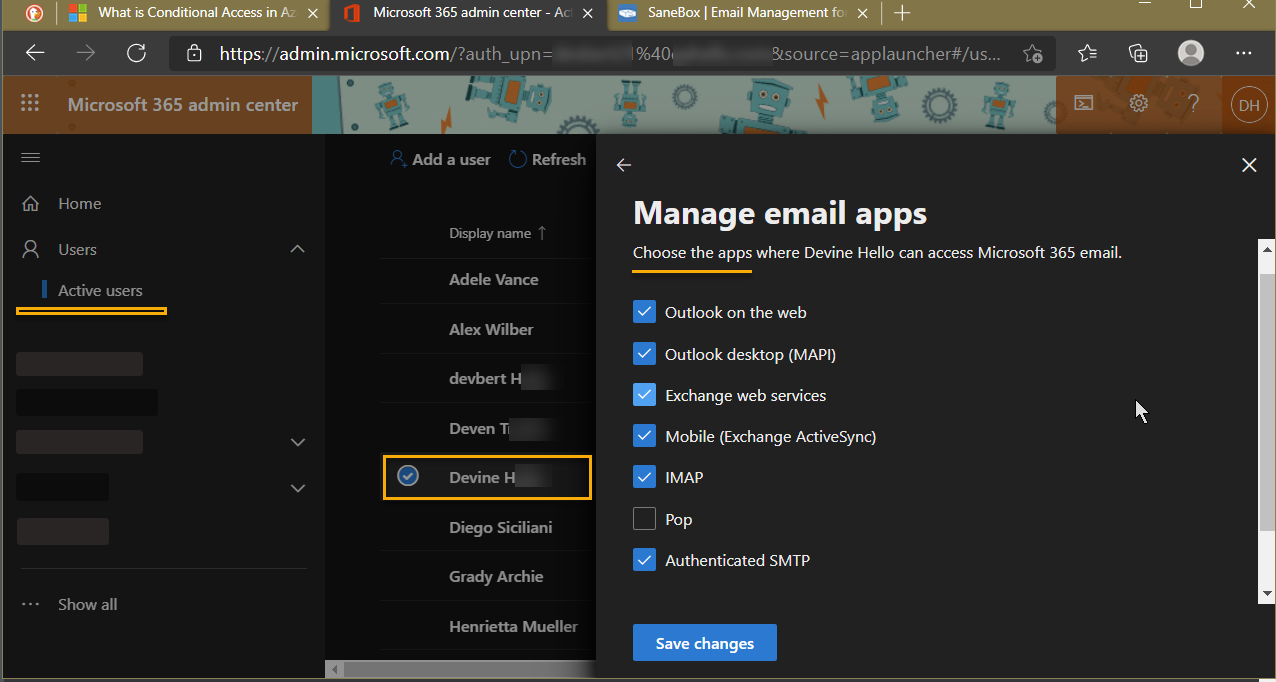Viewport: 1276px width, 682px height.
Task: Click the Display name sort arrow
Action: 541,232
